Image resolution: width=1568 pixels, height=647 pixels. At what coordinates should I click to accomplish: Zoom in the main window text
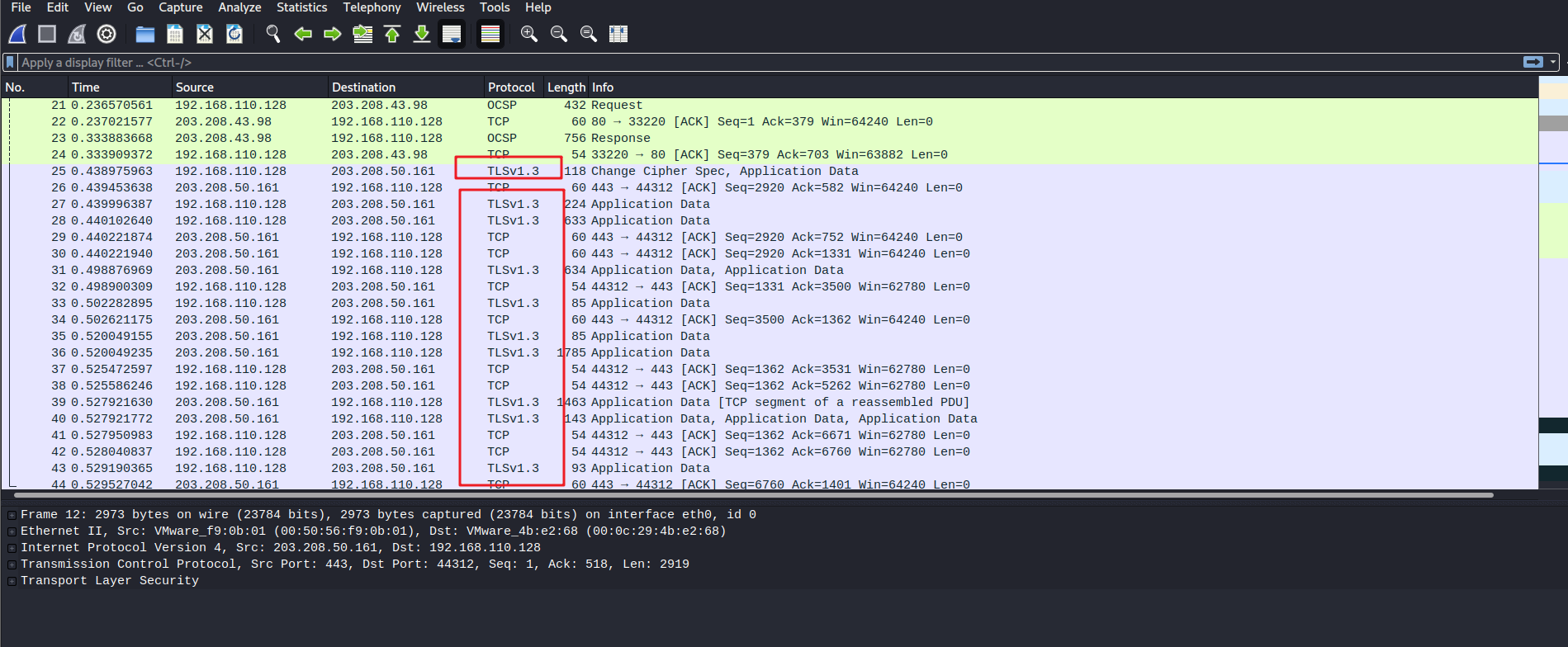click(x=529, y=34)
